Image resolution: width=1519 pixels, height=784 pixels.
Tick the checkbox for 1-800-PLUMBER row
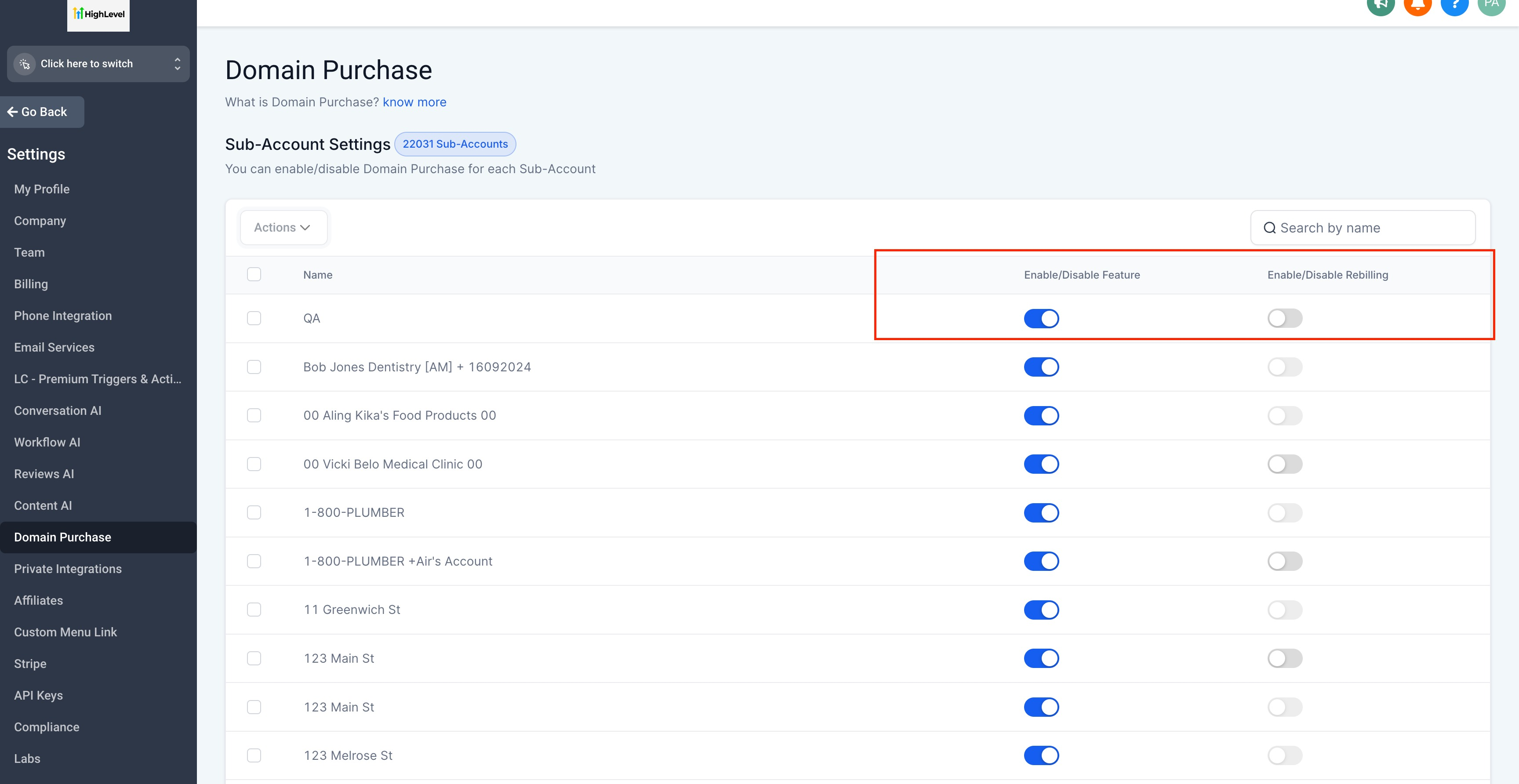tap(254, 513)
